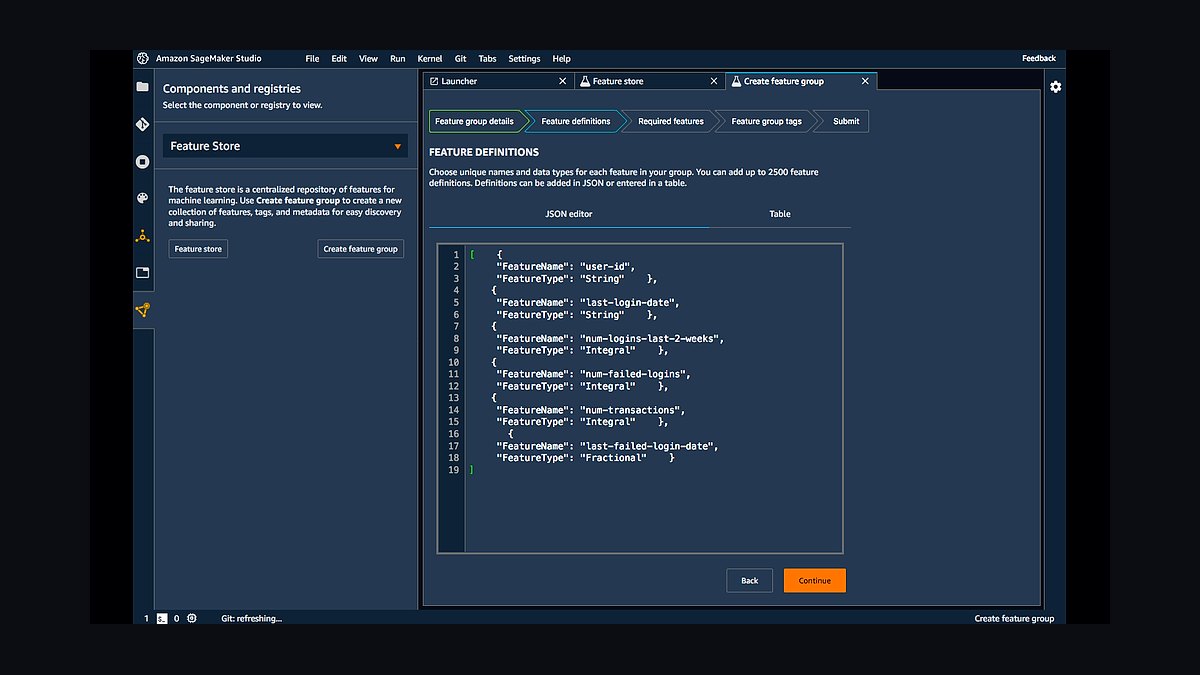Open the Git sidebar icon
This screenshot has width=1200, height=675.
tap(142, 125)
